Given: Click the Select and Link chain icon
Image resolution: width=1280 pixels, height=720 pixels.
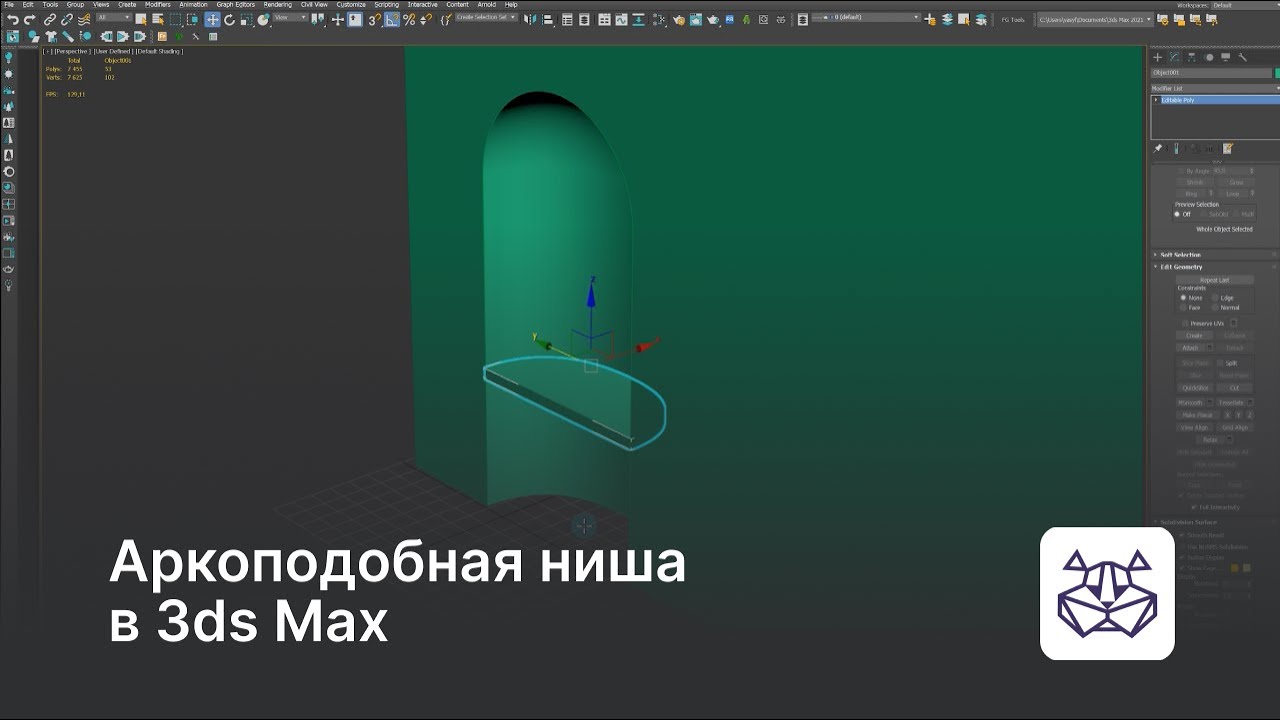Looking at the screenshot, I should [x=49, y=19].
